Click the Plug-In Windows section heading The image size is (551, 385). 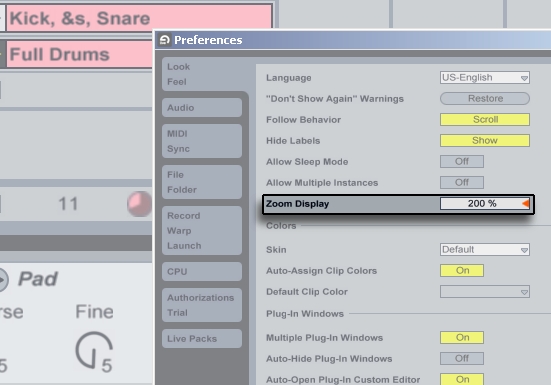coord(305,313)
